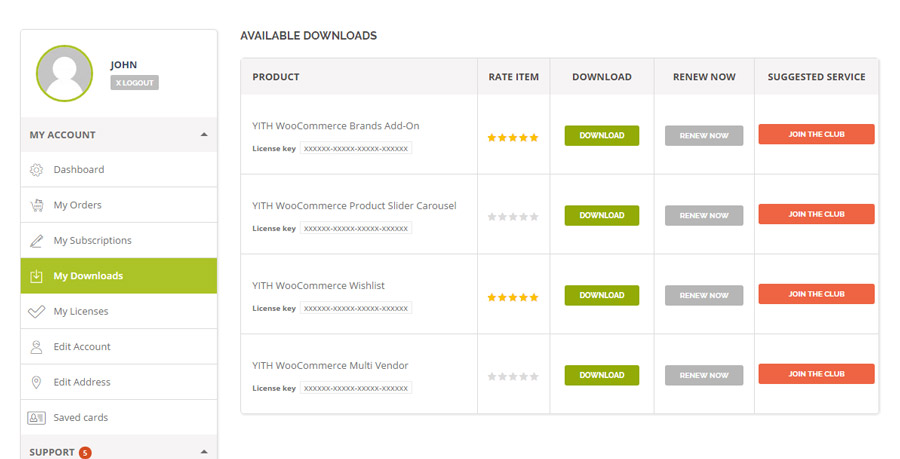
Task: Click the AVAILABLE DOWNLOADS heading
Action: tap(308, 36)
